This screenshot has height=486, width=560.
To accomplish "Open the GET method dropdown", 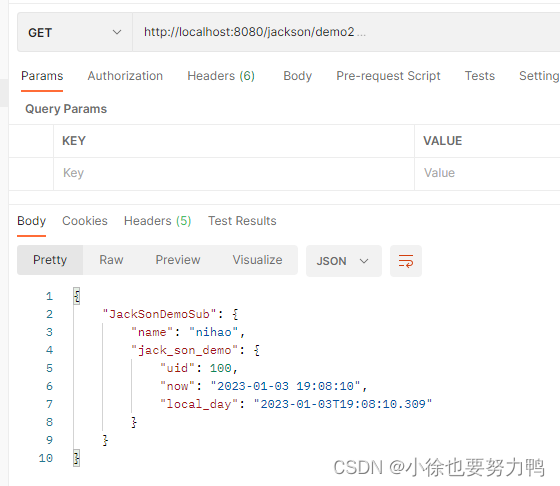I will point(75,32).
